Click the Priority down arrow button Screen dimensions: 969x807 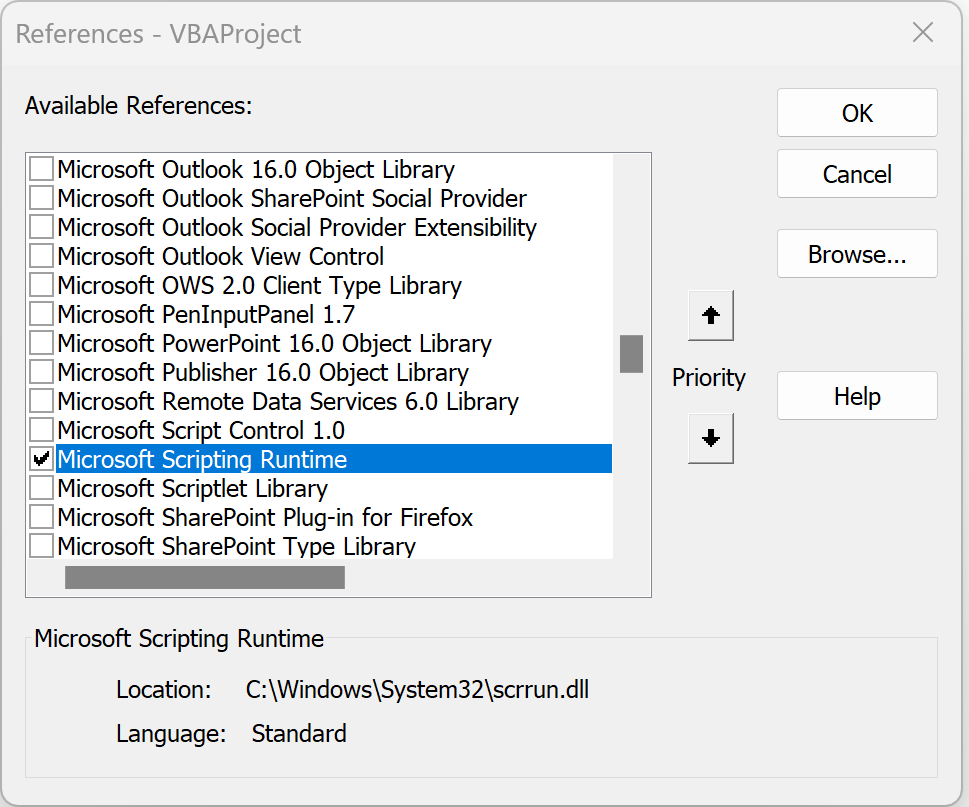click(x=711, y=438)
